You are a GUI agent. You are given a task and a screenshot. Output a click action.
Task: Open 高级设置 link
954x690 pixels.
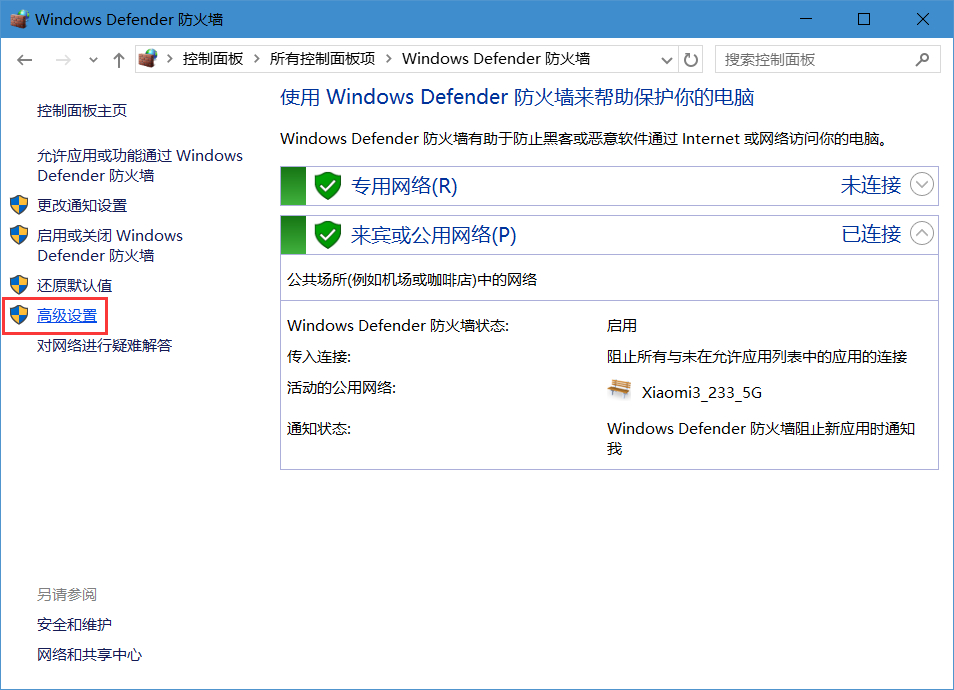coord(67,316)
